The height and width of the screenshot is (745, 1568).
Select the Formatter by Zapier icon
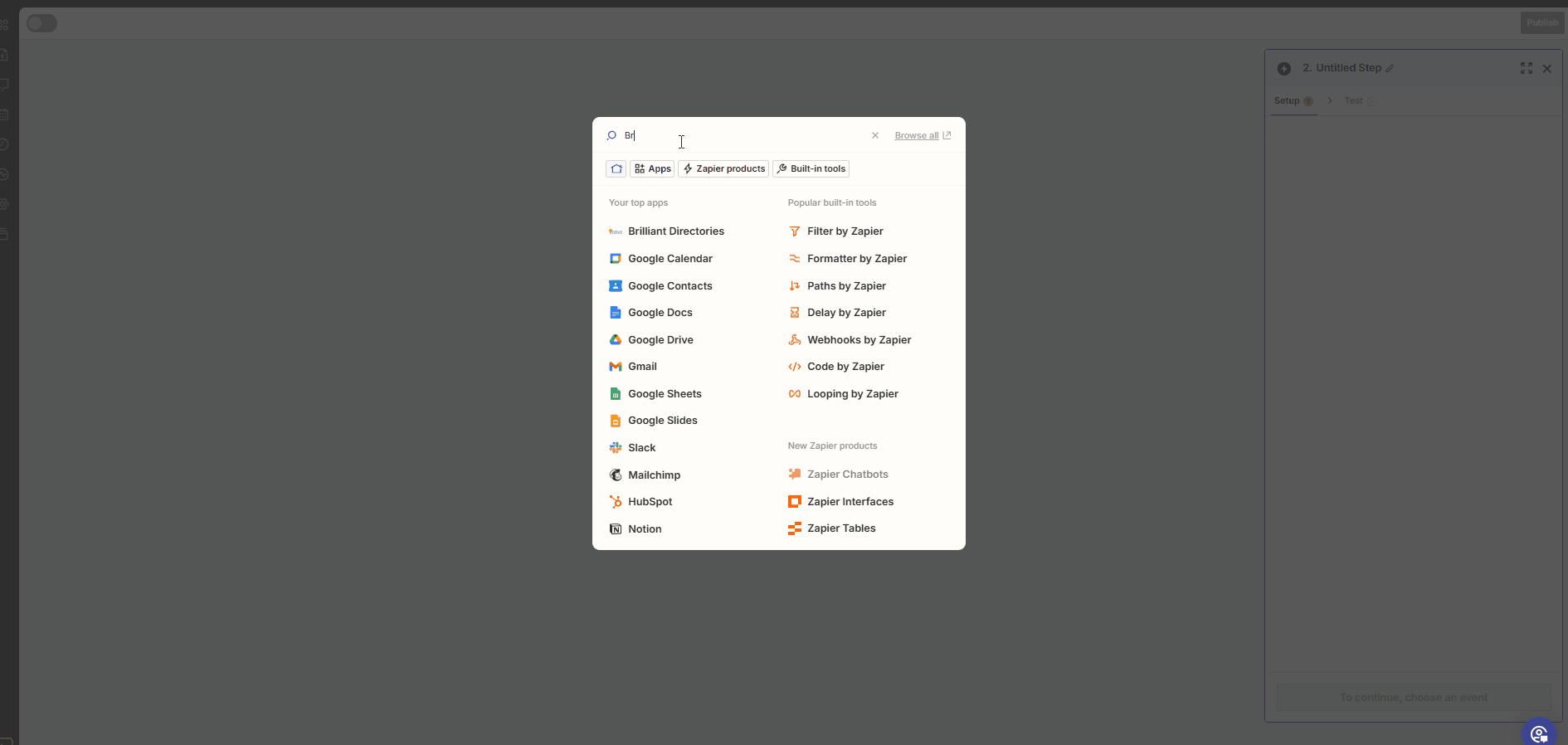point(795,259)
